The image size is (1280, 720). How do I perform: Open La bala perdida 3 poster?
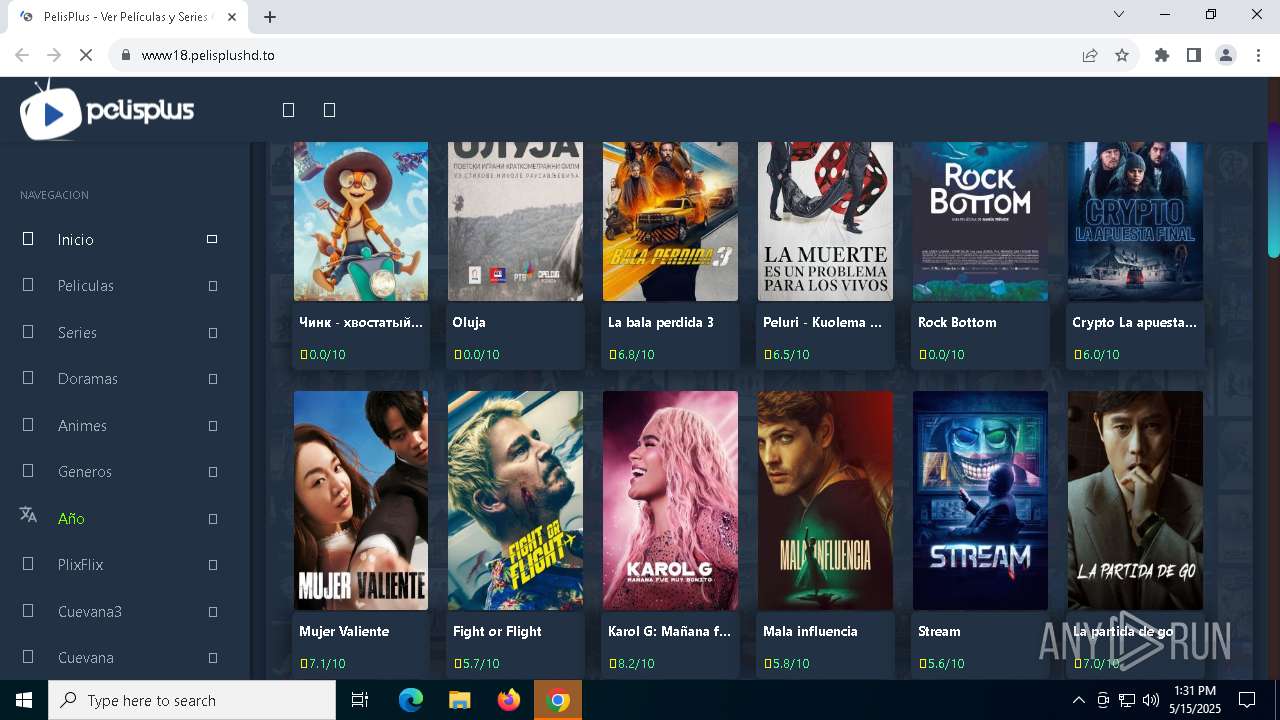click(670, 221)
